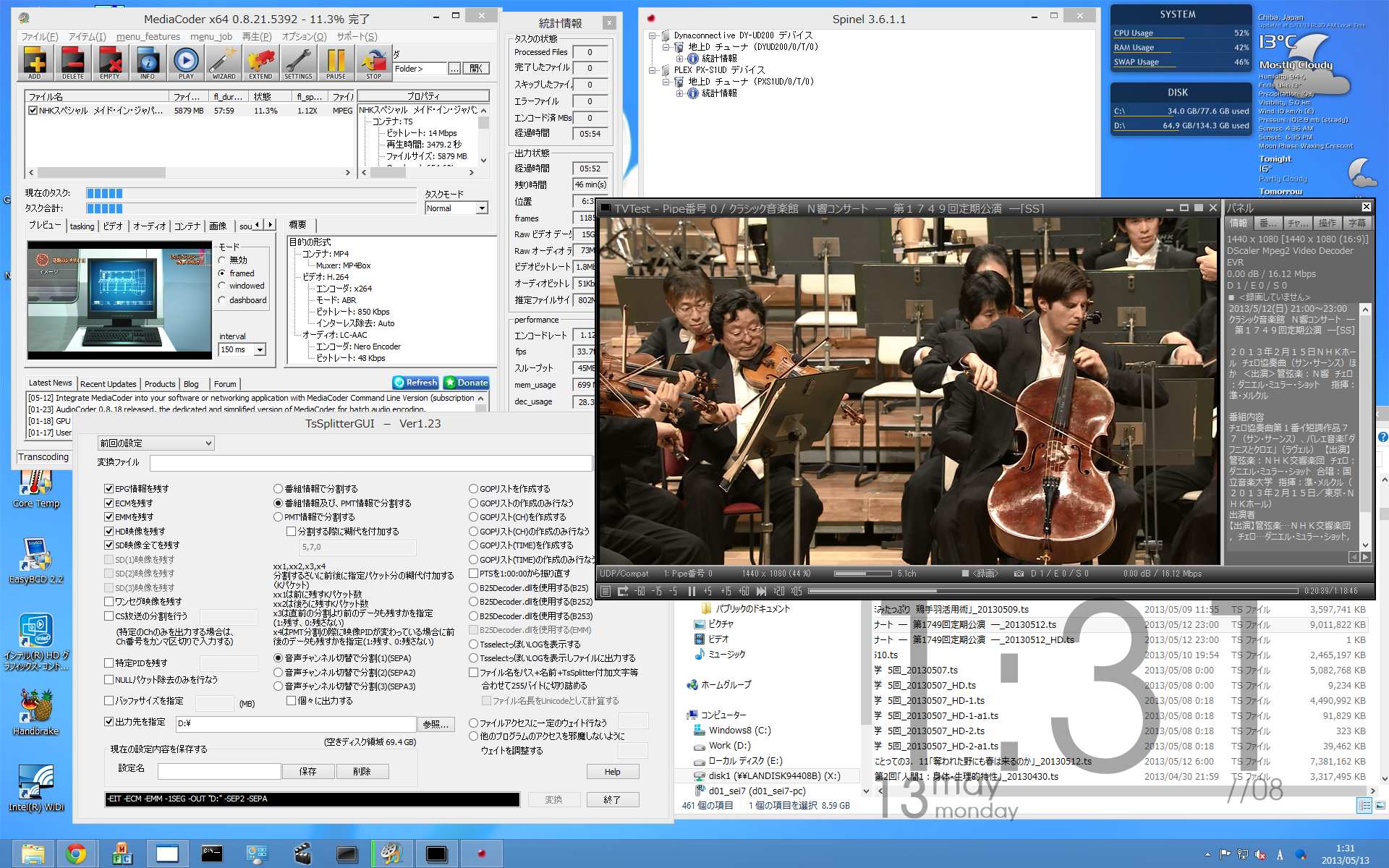Image resolution: width=1389 pixels, height=868 pixels.
Task: Enable the ワンセグ映像を残す checkbox
Action: coord(109,602)
